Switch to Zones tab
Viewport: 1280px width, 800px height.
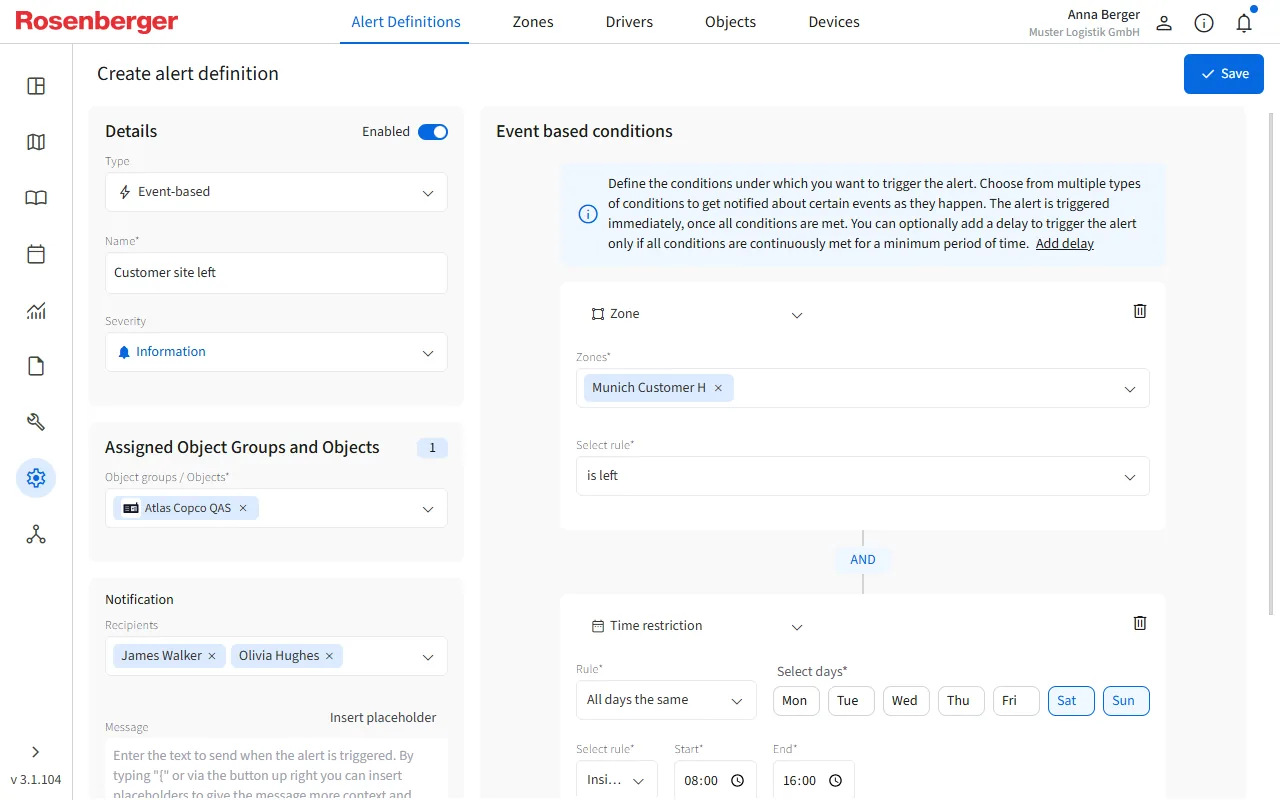click(533, 22)
